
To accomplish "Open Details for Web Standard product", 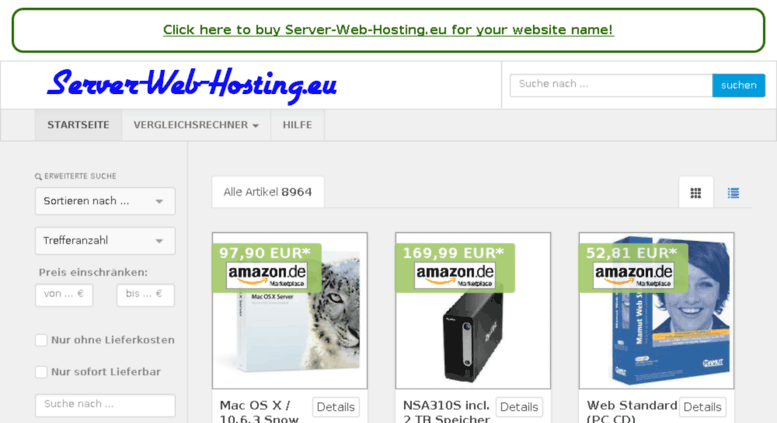I will (x=702, y=407).
